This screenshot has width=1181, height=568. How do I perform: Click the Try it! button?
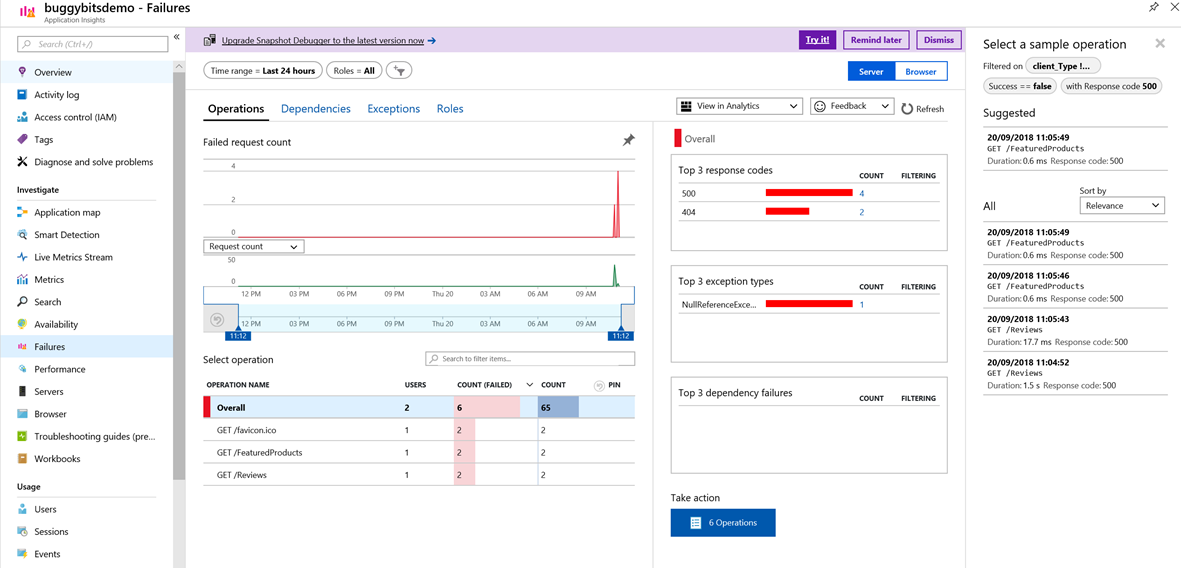[x=817, y=40]
